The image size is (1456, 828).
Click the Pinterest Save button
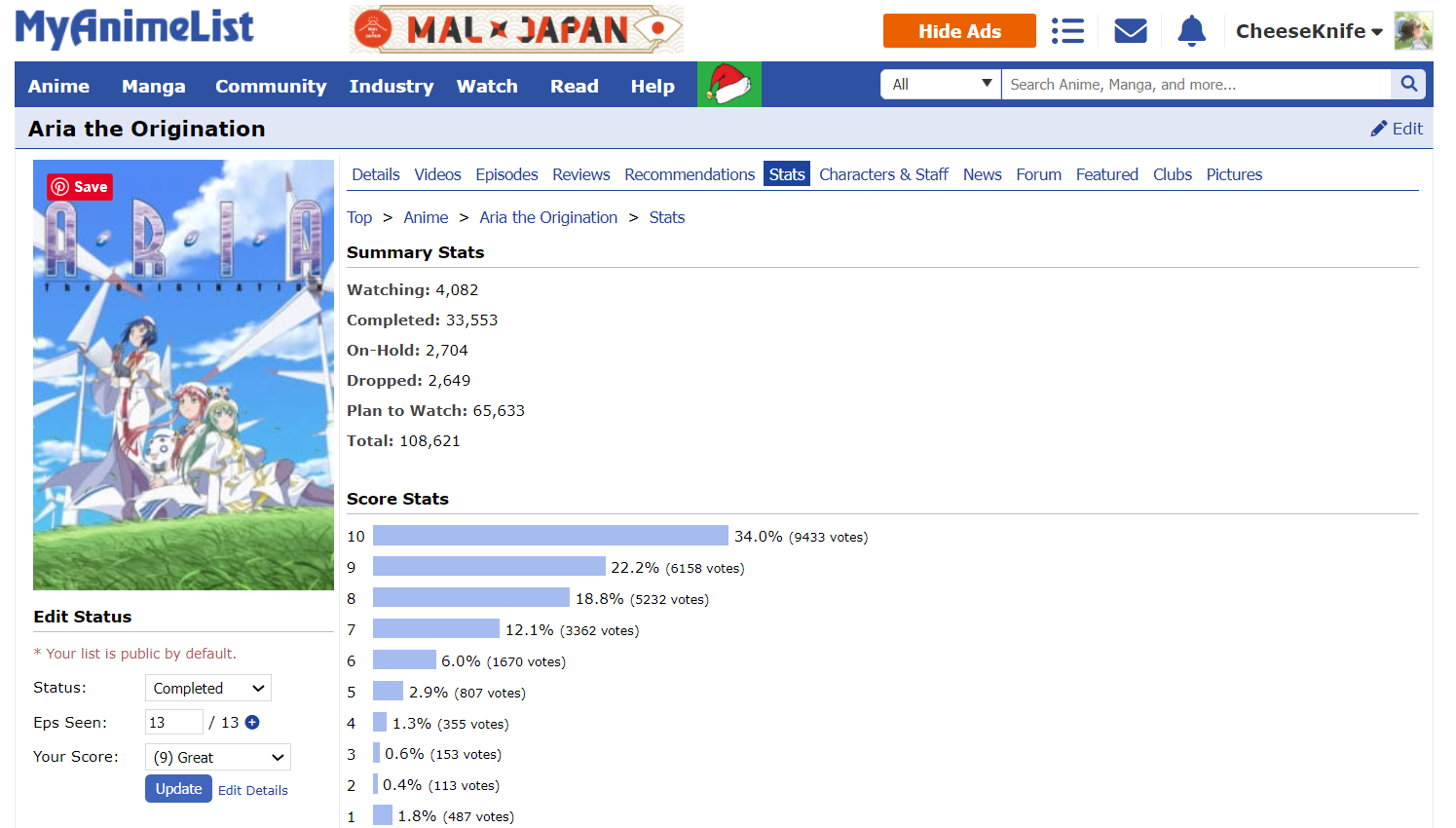80,187
